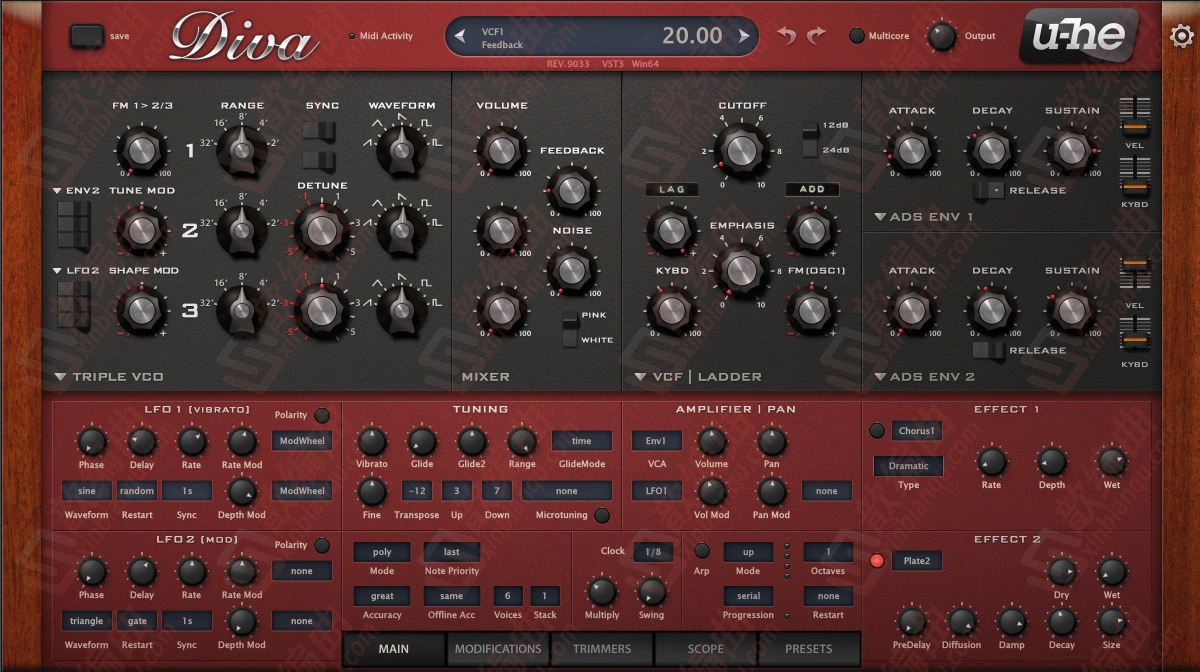Click the Amplifier Pan knob
Screen dimensions: 1200x672
point(771,441)
